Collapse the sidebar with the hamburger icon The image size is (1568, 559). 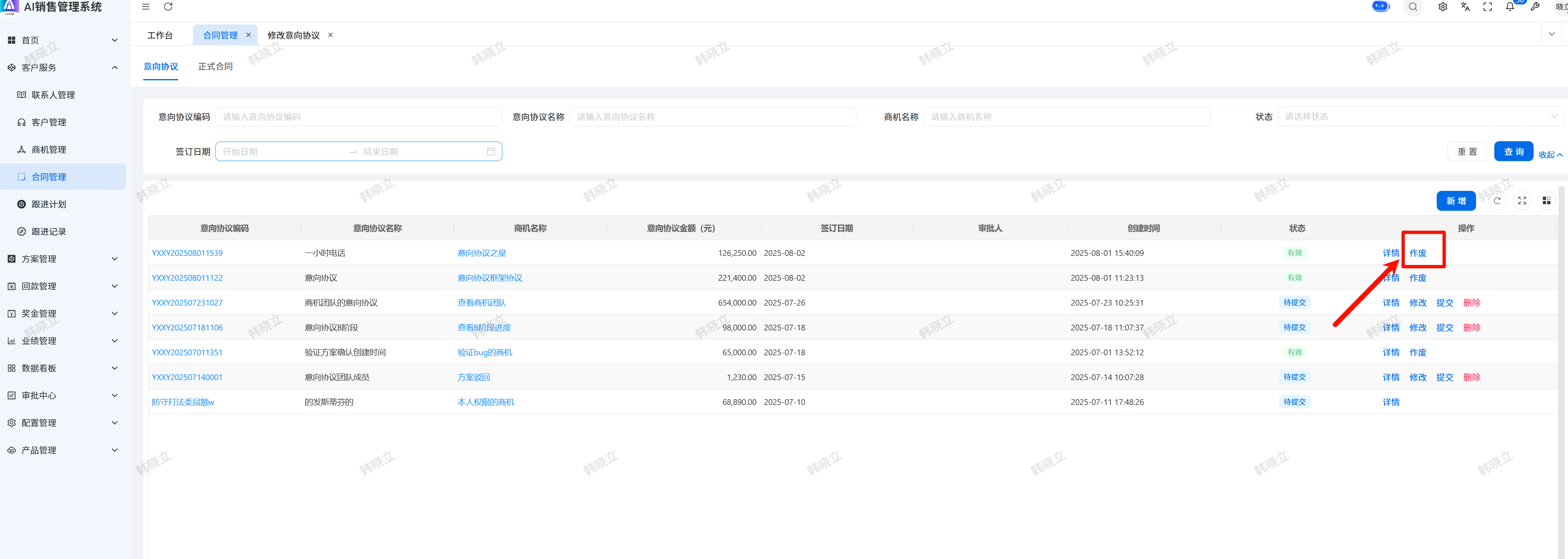(145, 7)
